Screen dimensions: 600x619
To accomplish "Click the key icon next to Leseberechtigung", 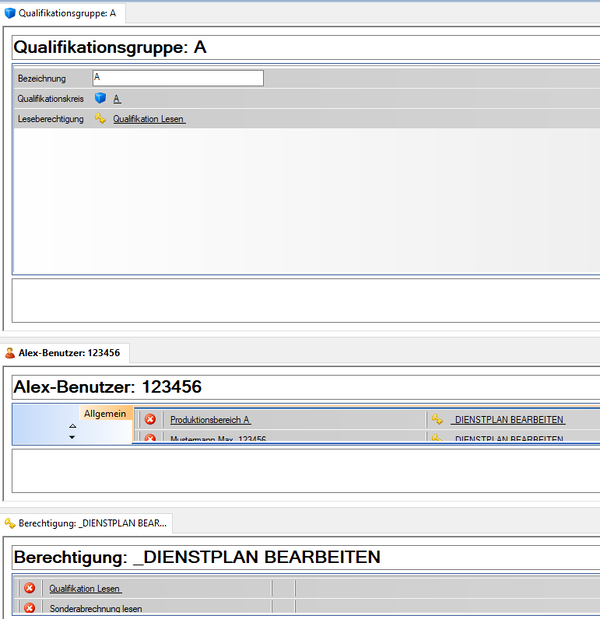I will [x=100, y=119].
